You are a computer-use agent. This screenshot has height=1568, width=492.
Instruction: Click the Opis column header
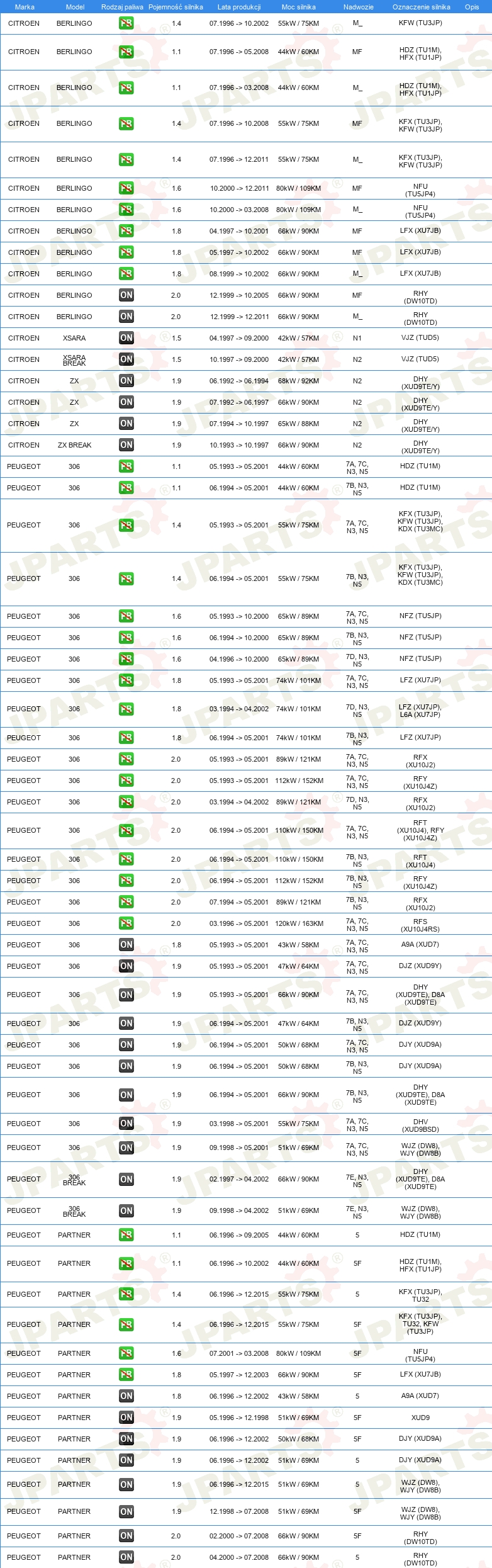click(472, 7)
